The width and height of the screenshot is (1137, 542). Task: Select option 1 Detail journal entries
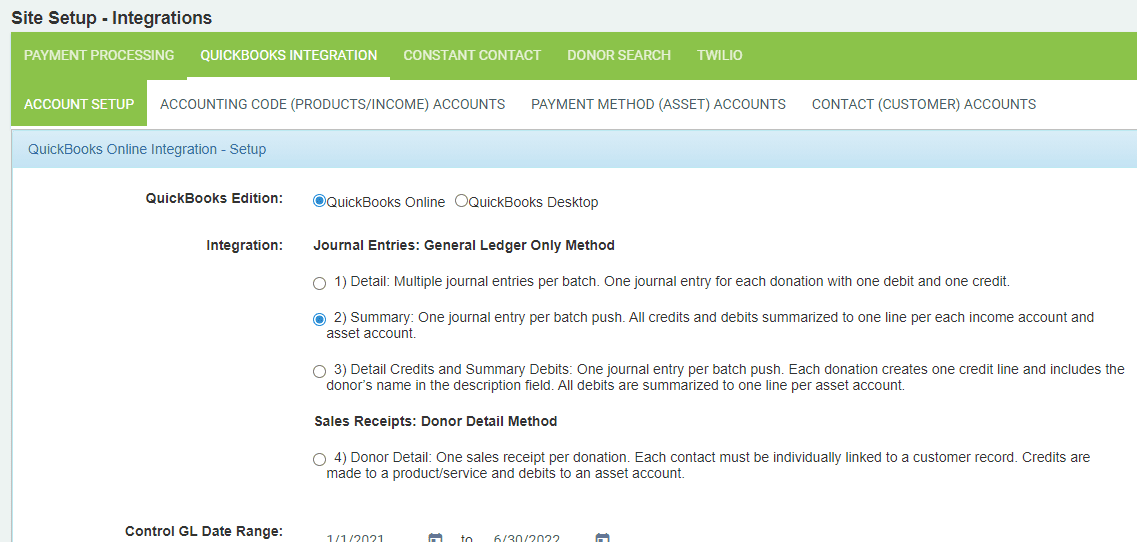(x=319, y=283)
